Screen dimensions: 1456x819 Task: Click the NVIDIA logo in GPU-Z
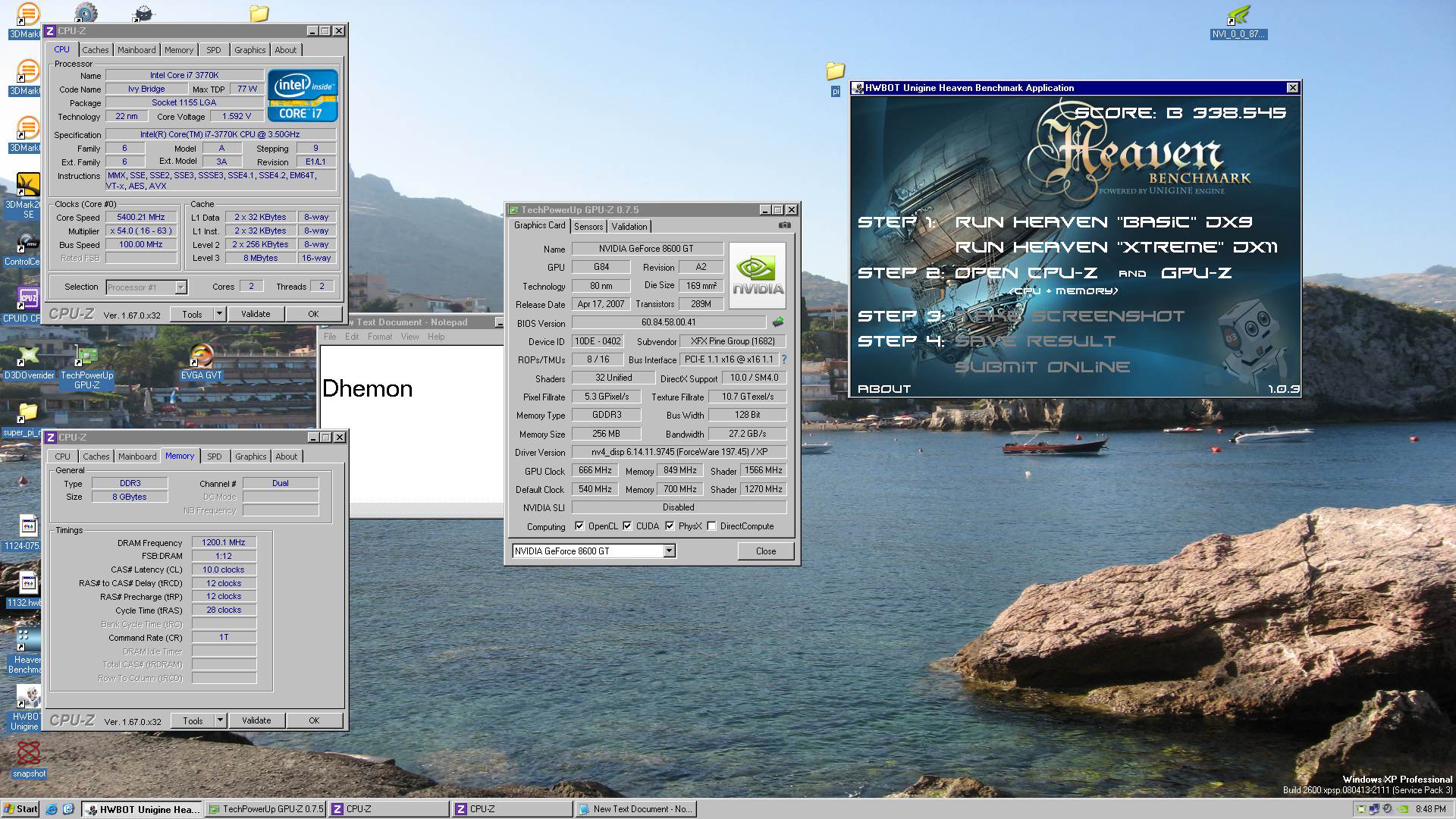tap(758, 276)
